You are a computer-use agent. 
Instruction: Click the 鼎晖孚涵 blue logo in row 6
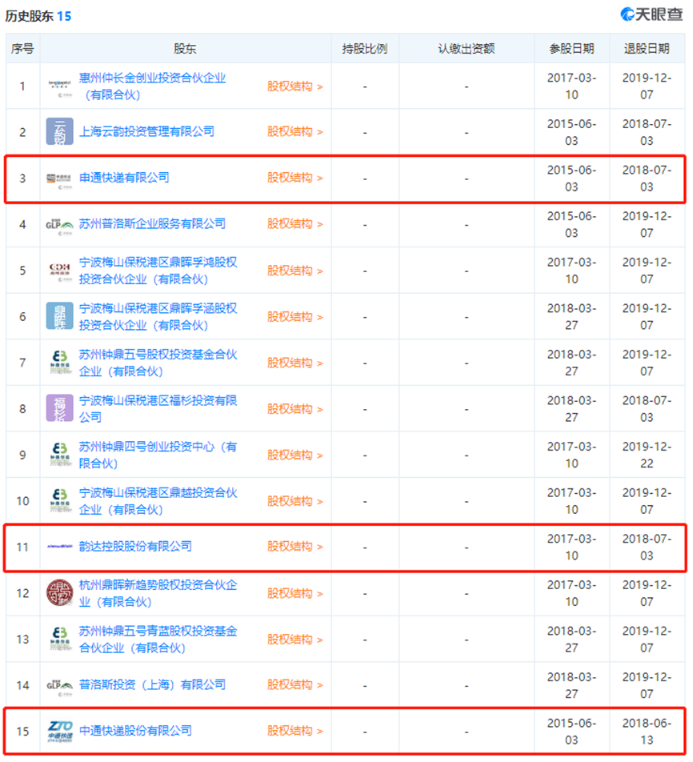point(59,316)
